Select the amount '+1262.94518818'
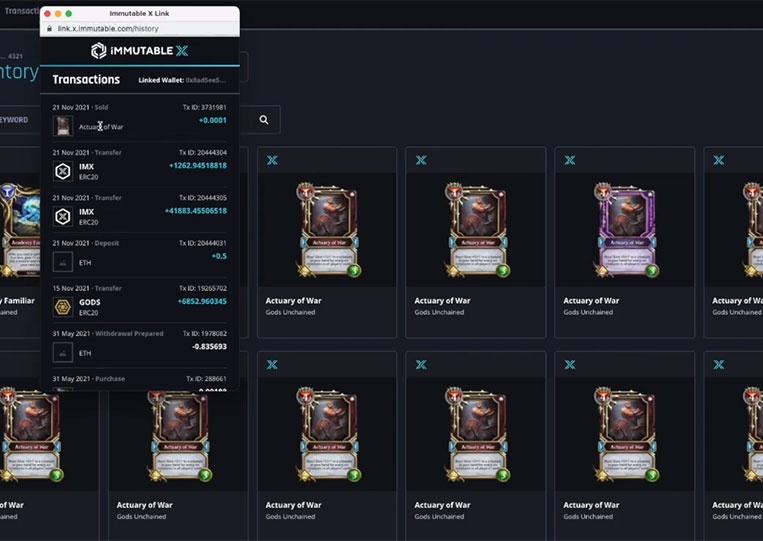The image size is (763, 541). (198, 165)
